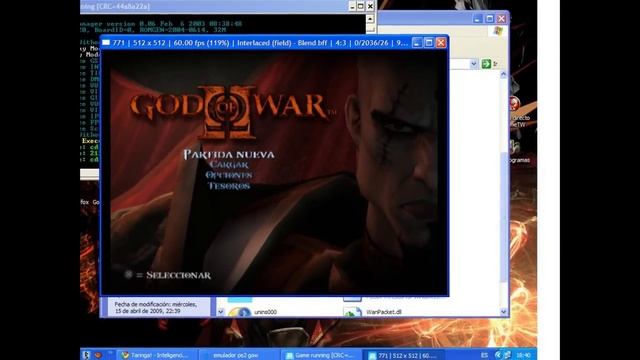Viewport: 640px width, 360px height.
Task: Choose Cargar in the game menu
Action: point(229,164)
